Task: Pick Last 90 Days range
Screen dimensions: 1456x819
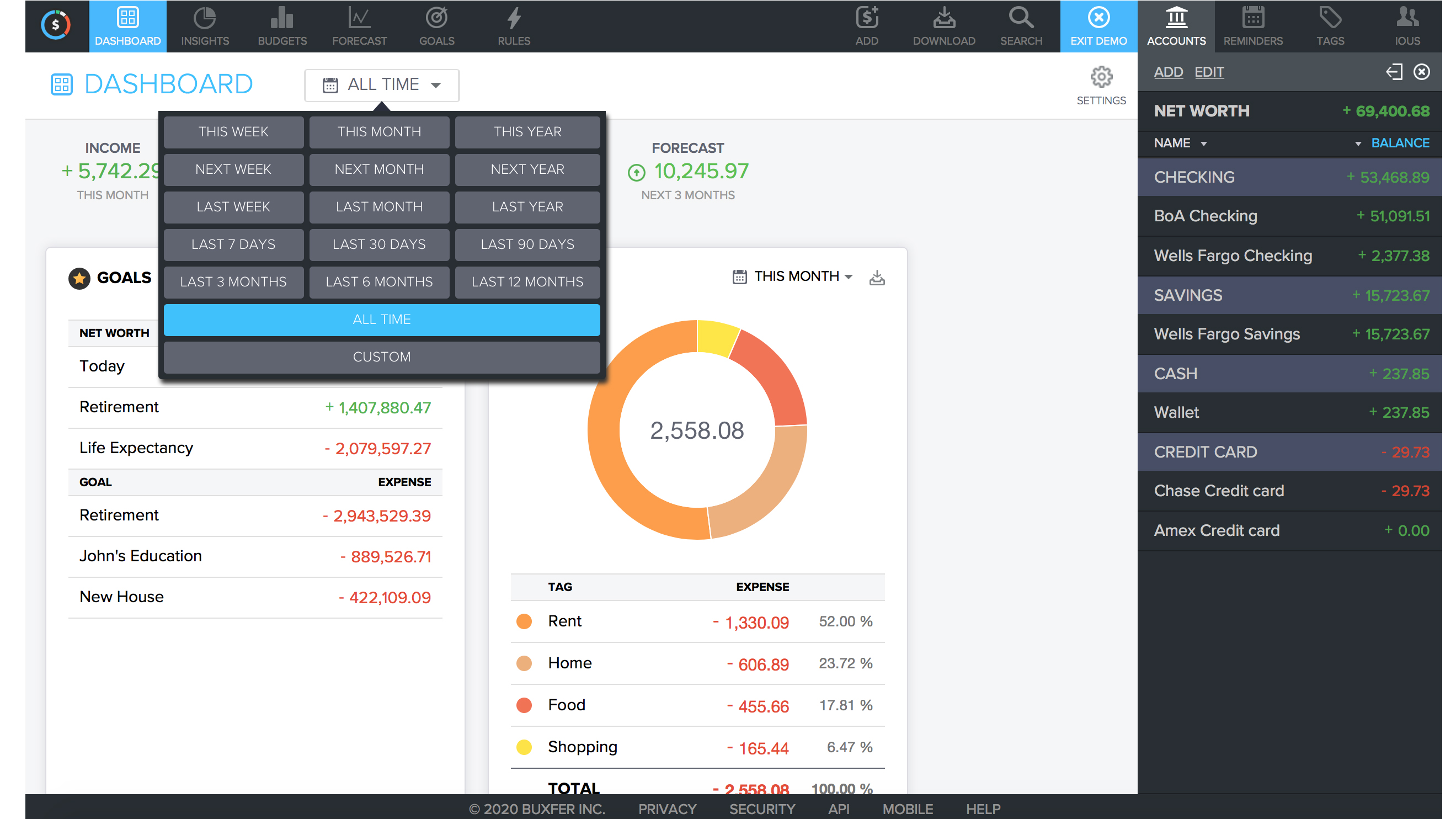Action: (527, 244)
